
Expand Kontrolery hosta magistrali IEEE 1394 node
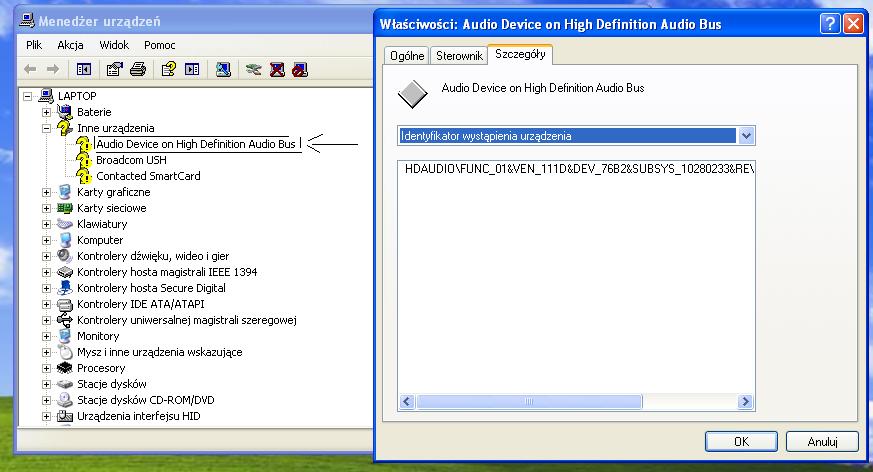(x=47, y=273)
